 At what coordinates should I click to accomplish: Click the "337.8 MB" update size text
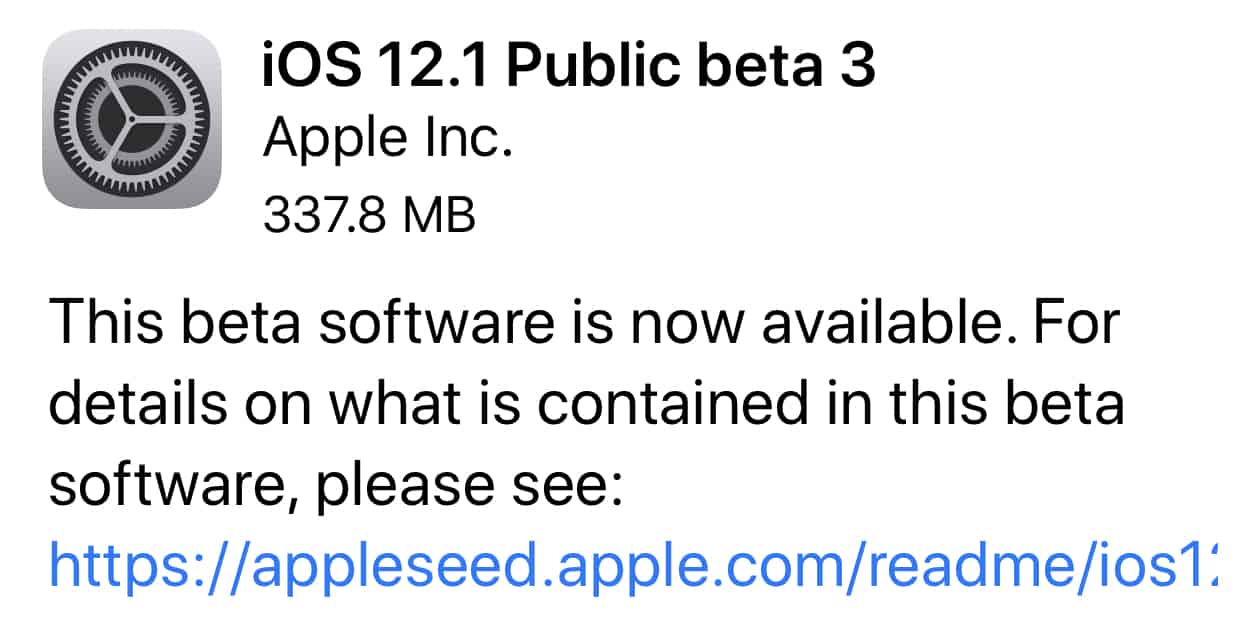coord(368,215)
